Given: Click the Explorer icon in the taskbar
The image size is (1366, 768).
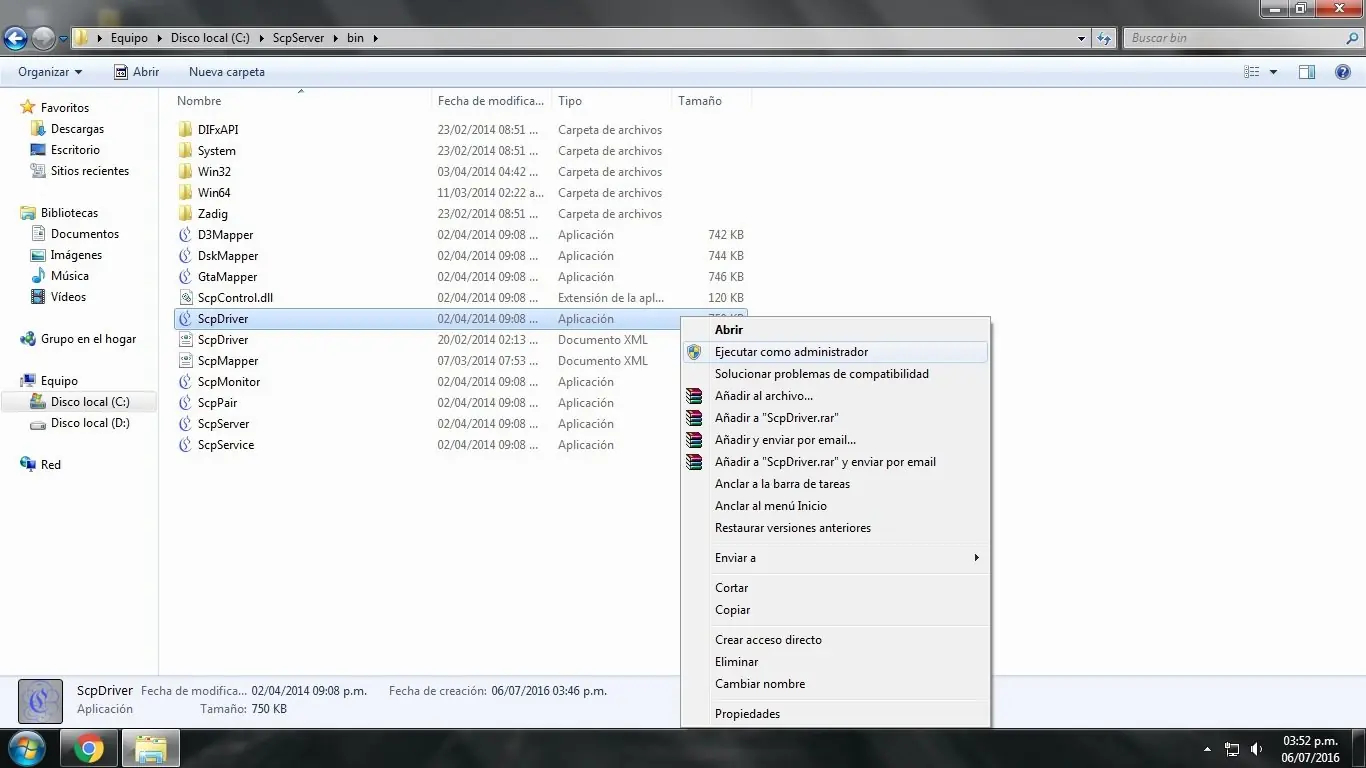Looking at the screenshot, I should pos(151,748).
